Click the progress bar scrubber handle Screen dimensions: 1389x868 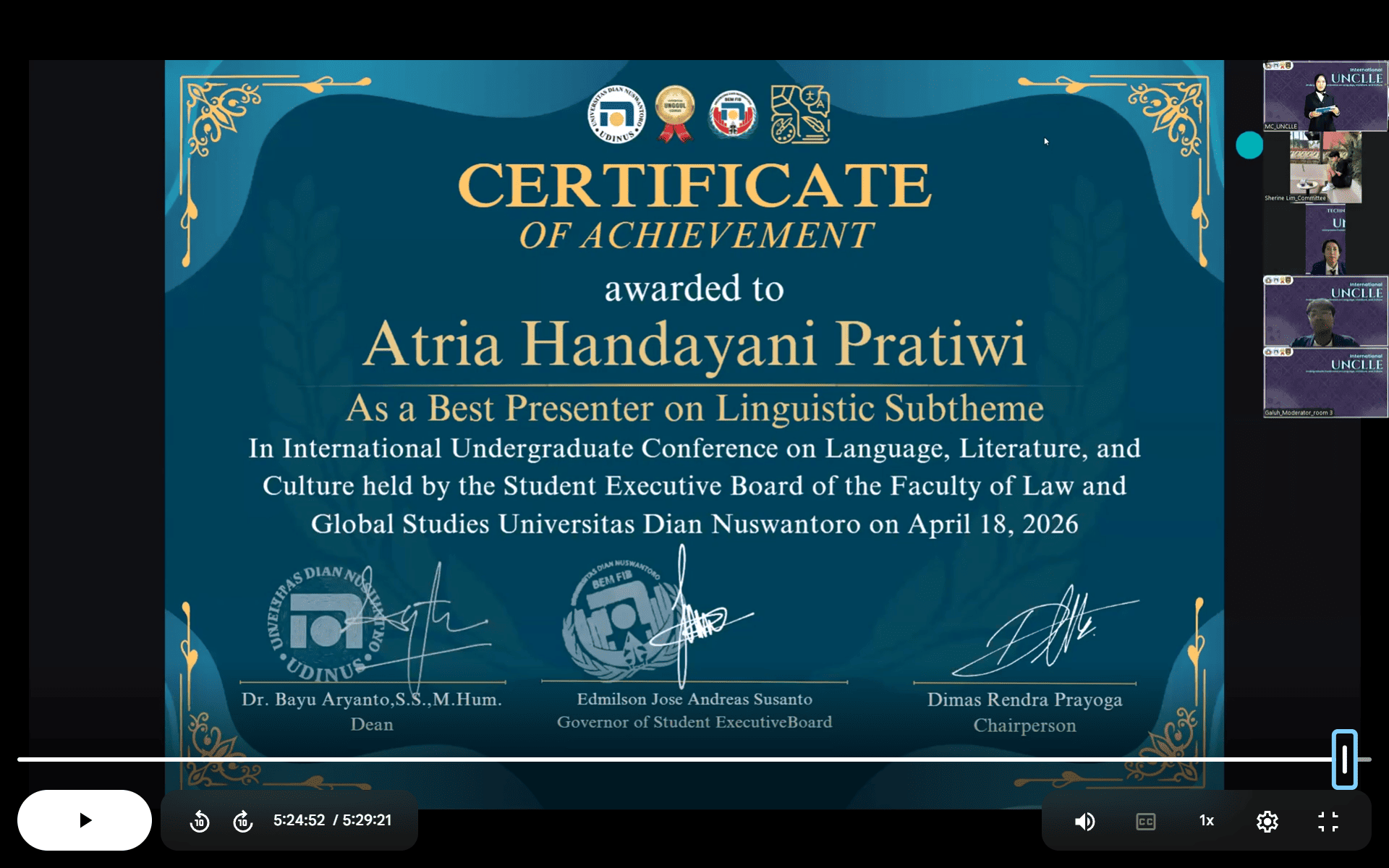[1344, 759]
